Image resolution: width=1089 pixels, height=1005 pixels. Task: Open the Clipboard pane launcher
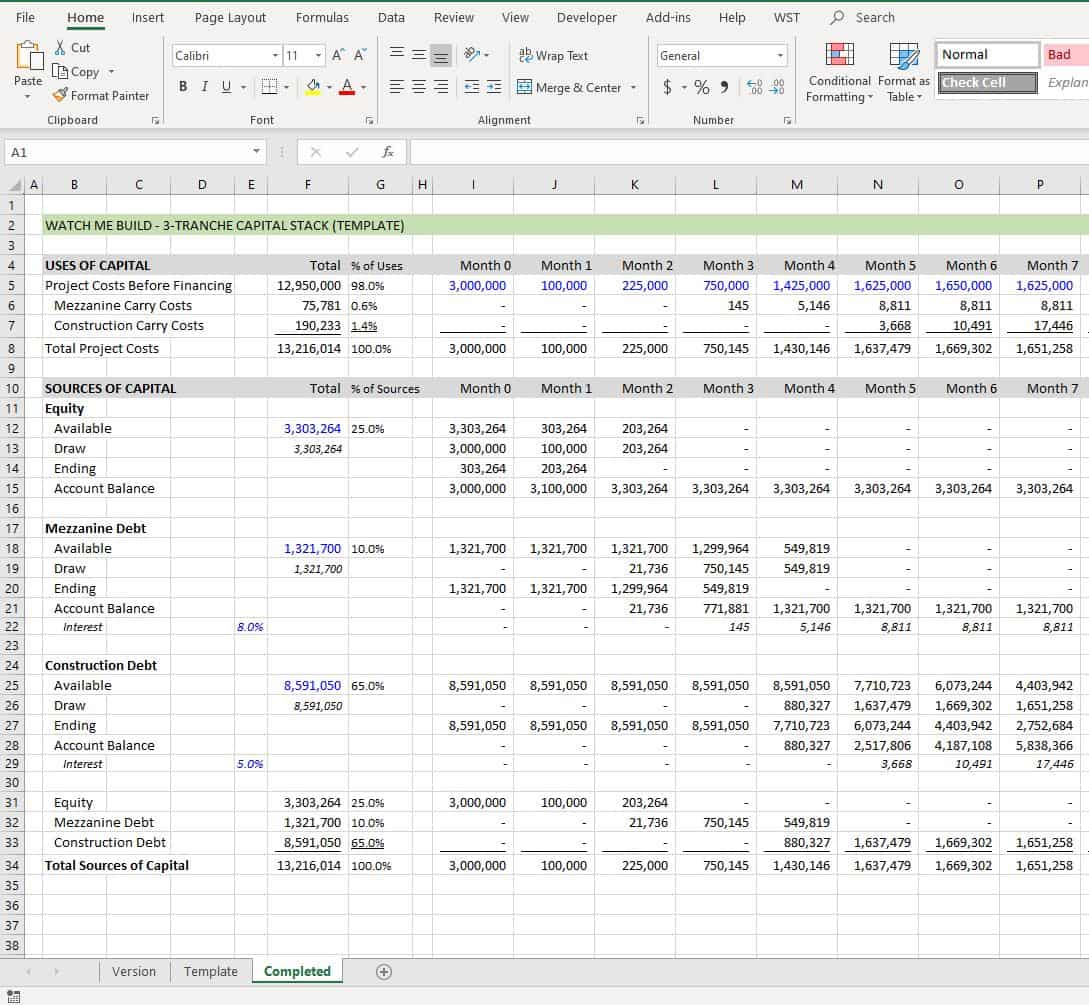(x=156, y=121)
